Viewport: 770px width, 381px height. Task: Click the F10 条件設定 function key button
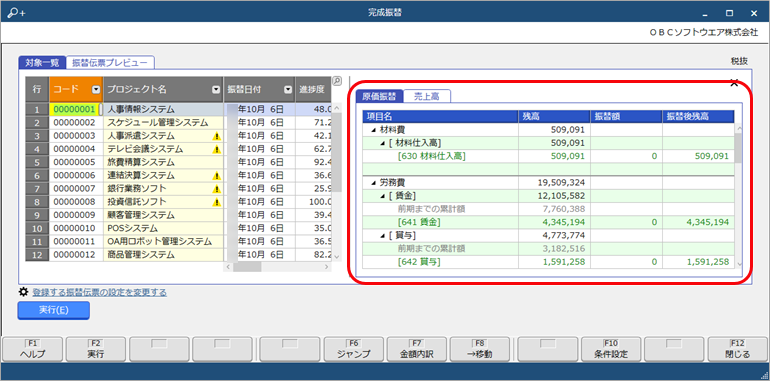point(611,349)
